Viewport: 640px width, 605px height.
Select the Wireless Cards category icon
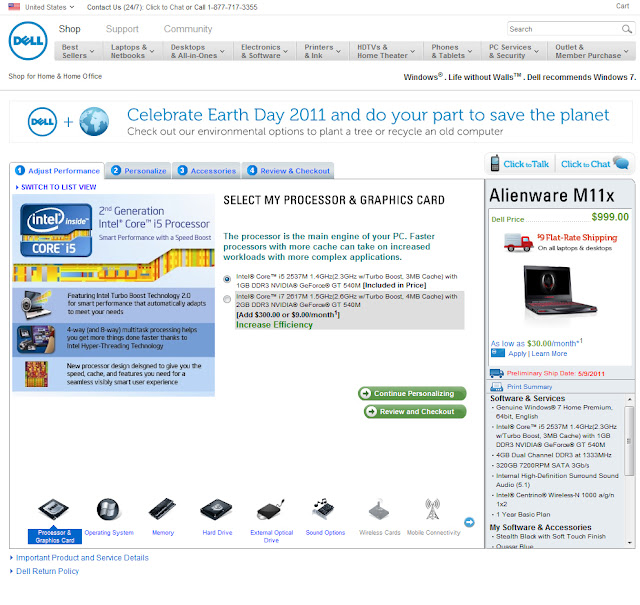pos(380,509)
